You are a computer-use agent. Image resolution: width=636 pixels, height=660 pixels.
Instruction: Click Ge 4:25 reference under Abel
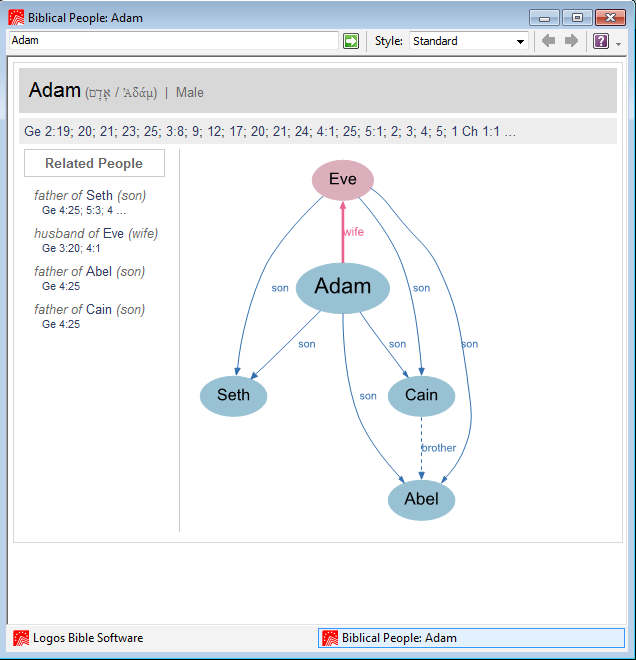(x=61, y=286)
